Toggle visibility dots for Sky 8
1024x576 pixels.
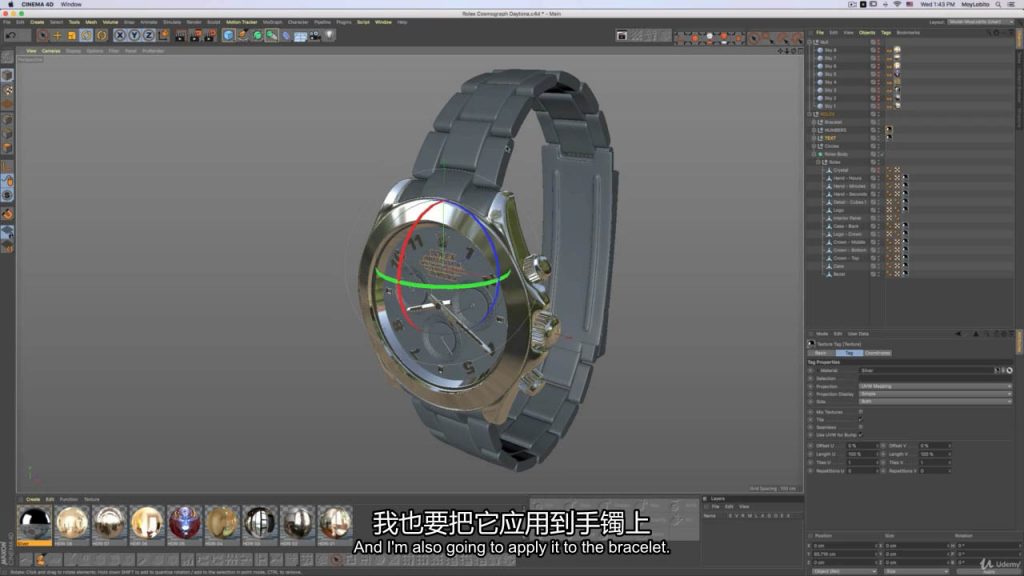pos(878,50)
